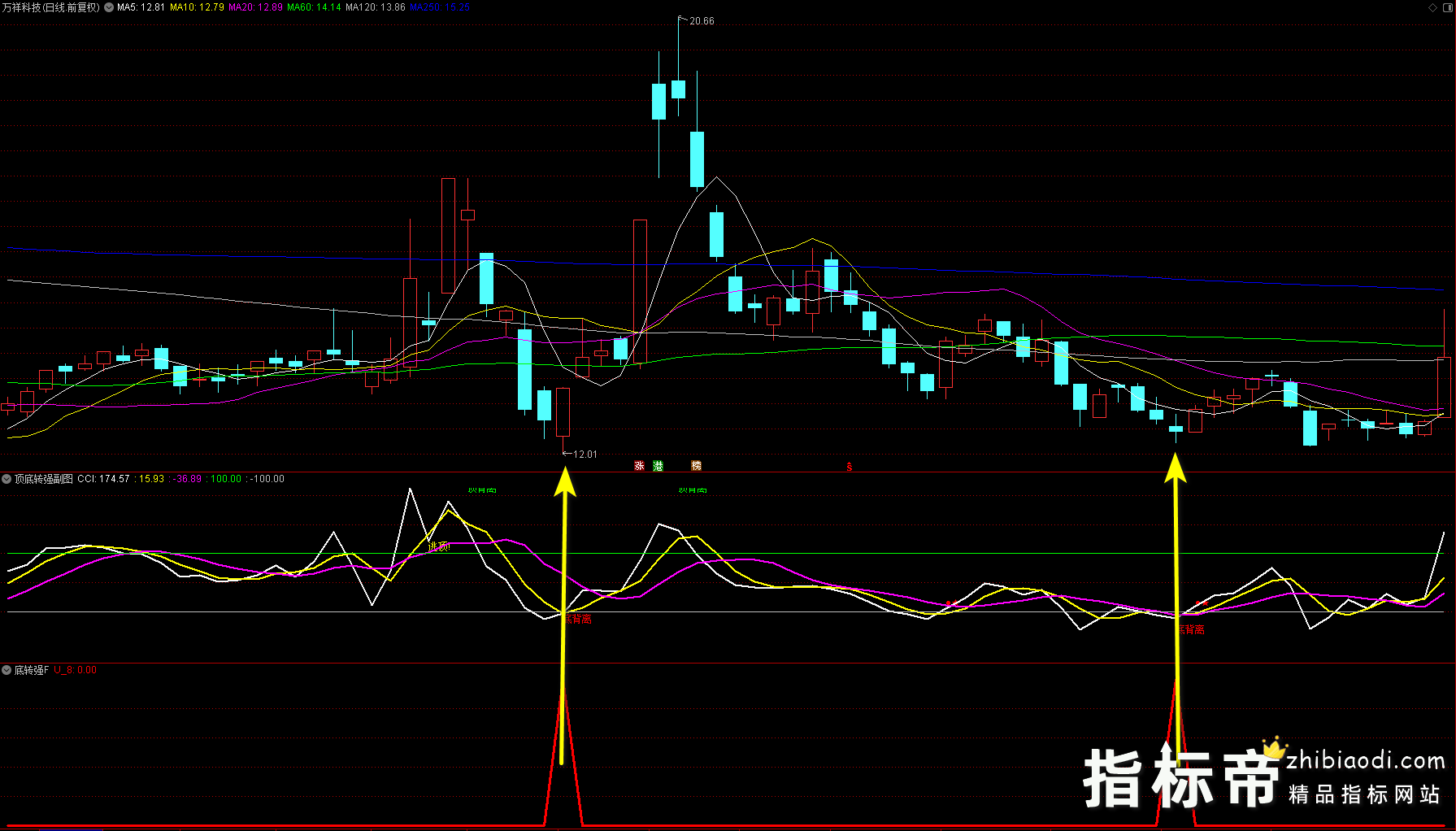
Task: Click the brown 榜 event marker
Action: pos(696,466)
